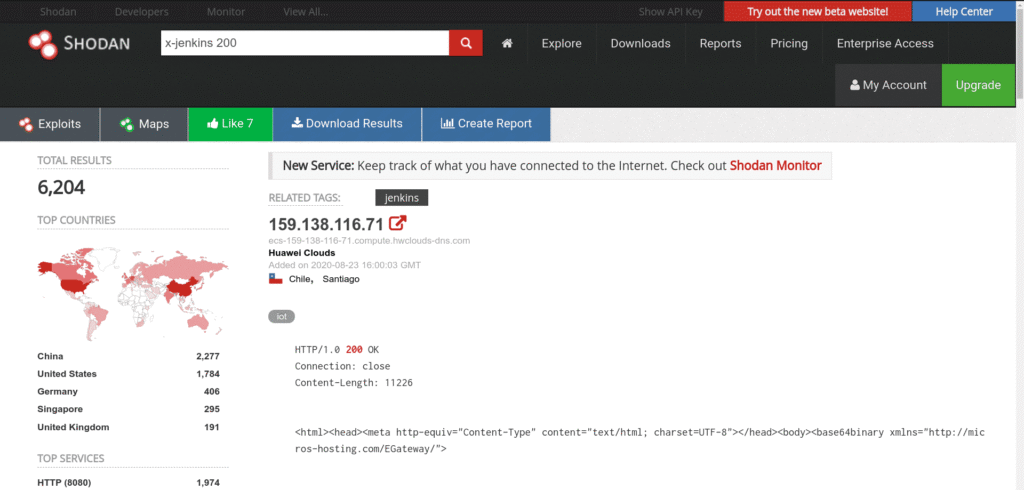Open the Maps button

[x=144, y=124]
